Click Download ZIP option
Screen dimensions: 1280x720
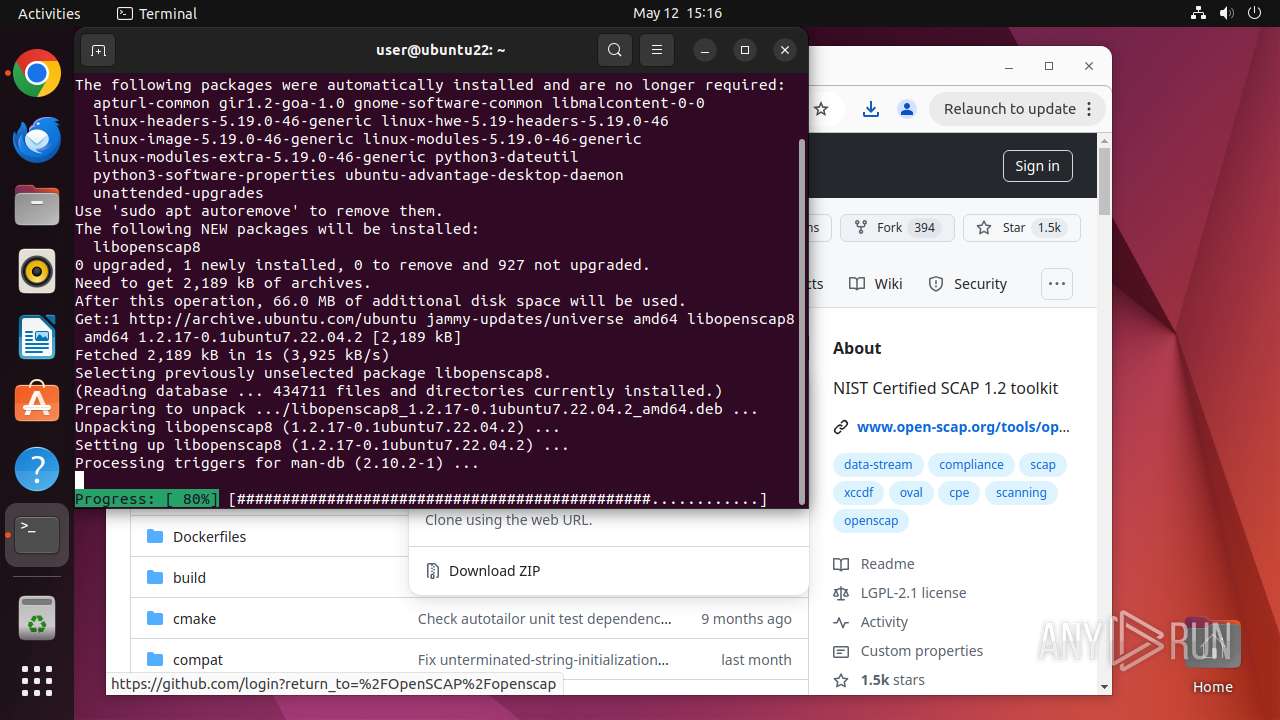[494, 571]
